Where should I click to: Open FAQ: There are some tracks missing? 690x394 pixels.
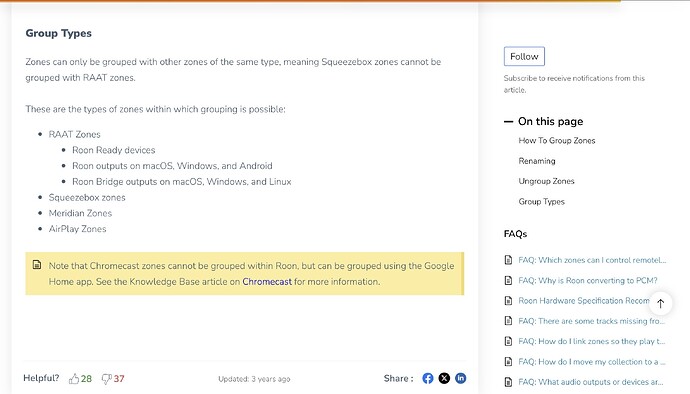591,321
